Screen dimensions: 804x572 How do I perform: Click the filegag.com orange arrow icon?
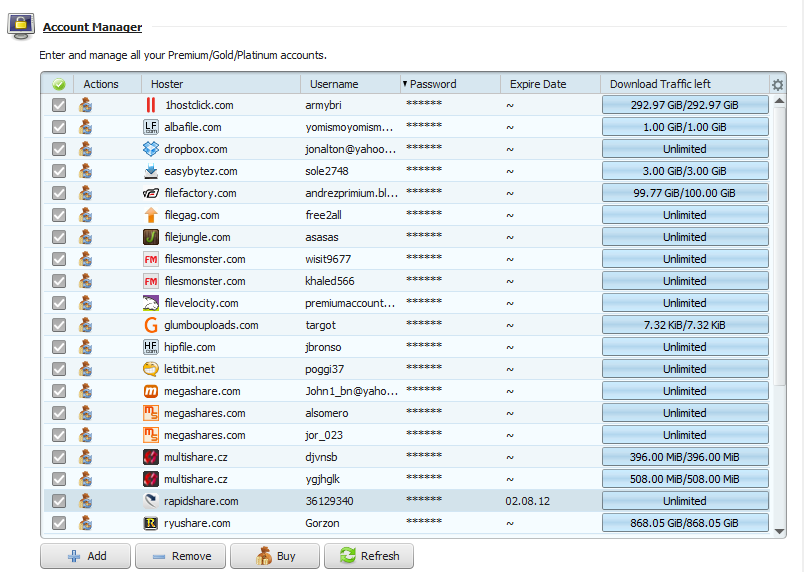[x=151, y=215]
